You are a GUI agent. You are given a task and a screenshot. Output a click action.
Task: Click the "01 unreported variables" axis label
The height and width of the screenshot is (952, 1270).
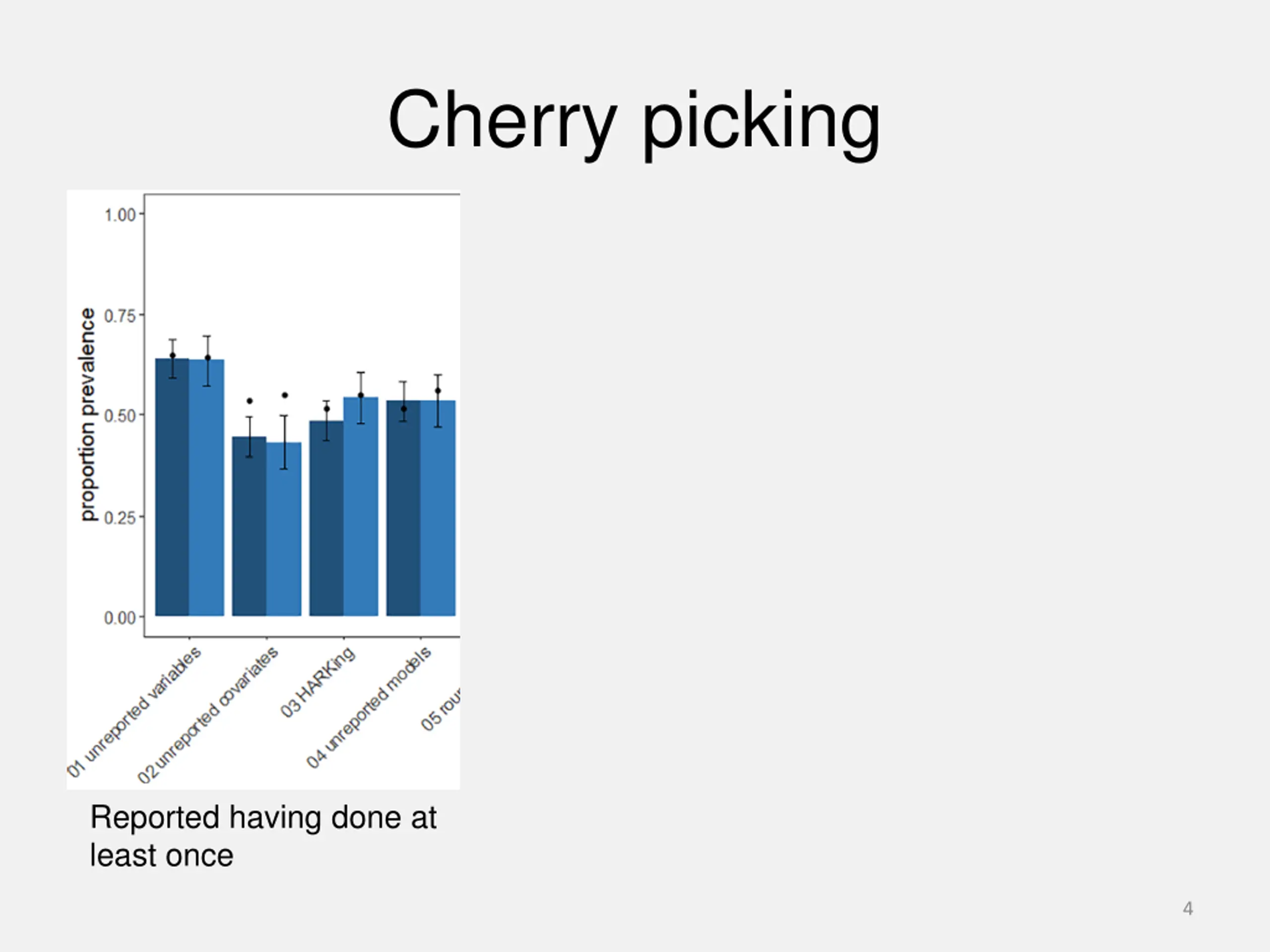pos(134,712)
